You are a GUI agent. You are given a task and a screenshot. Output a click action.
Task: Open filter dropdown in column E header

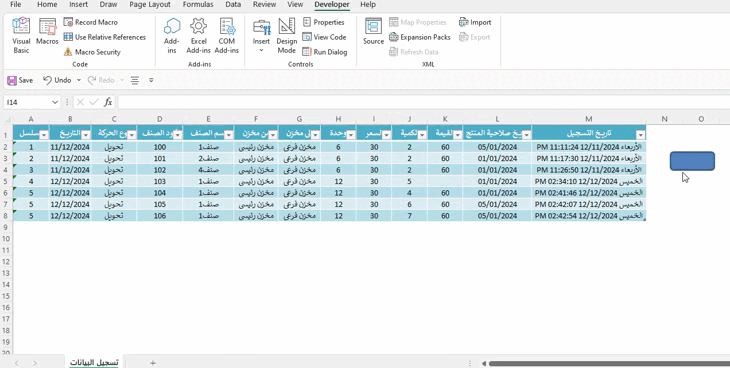(229, 135)
